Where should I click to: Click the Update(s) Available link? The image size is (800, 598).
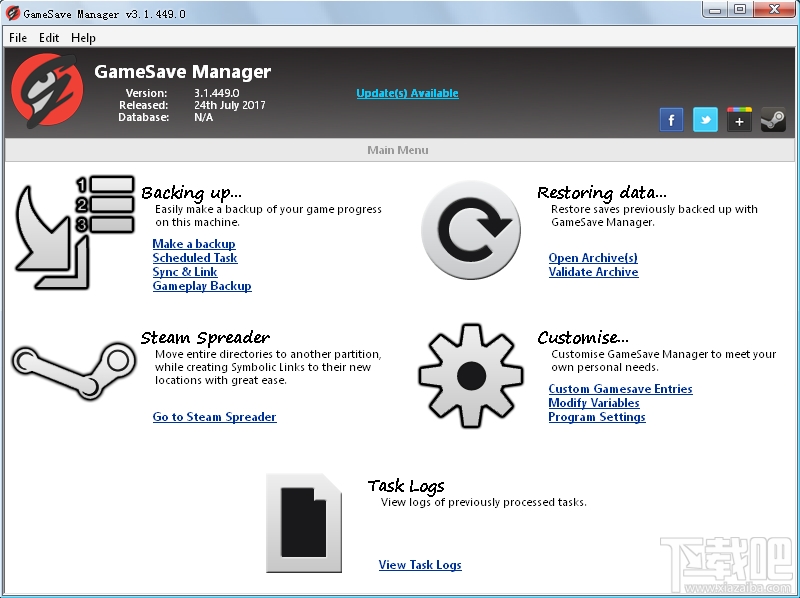407,93
